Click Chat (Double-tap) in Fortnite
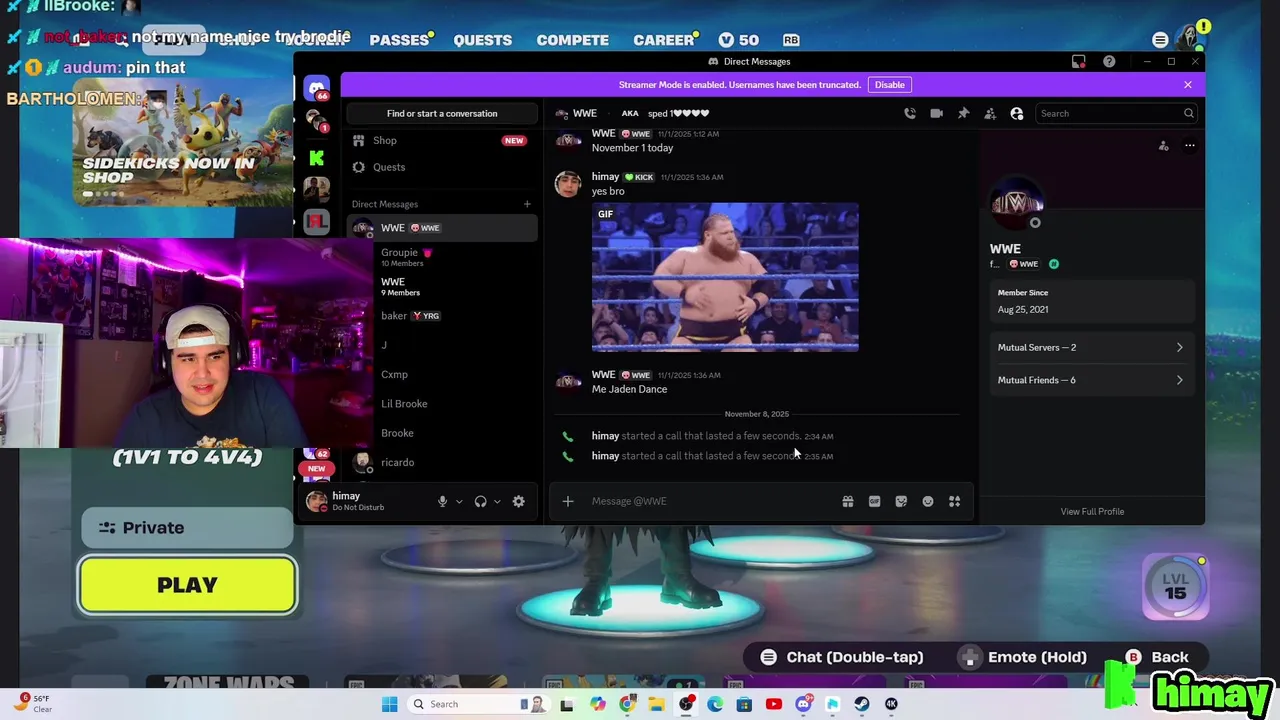The height and width of the screenshot is (720, 1280). [843, 657]
